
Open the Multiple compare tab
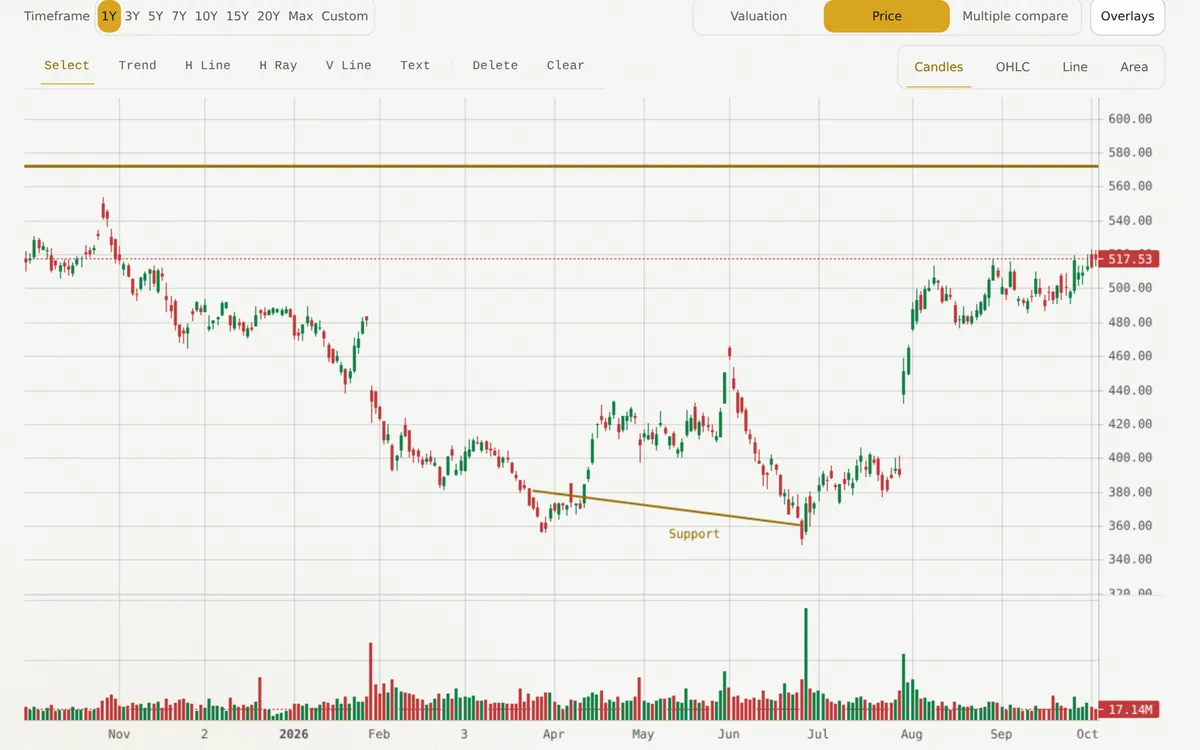click(1015, 16)
